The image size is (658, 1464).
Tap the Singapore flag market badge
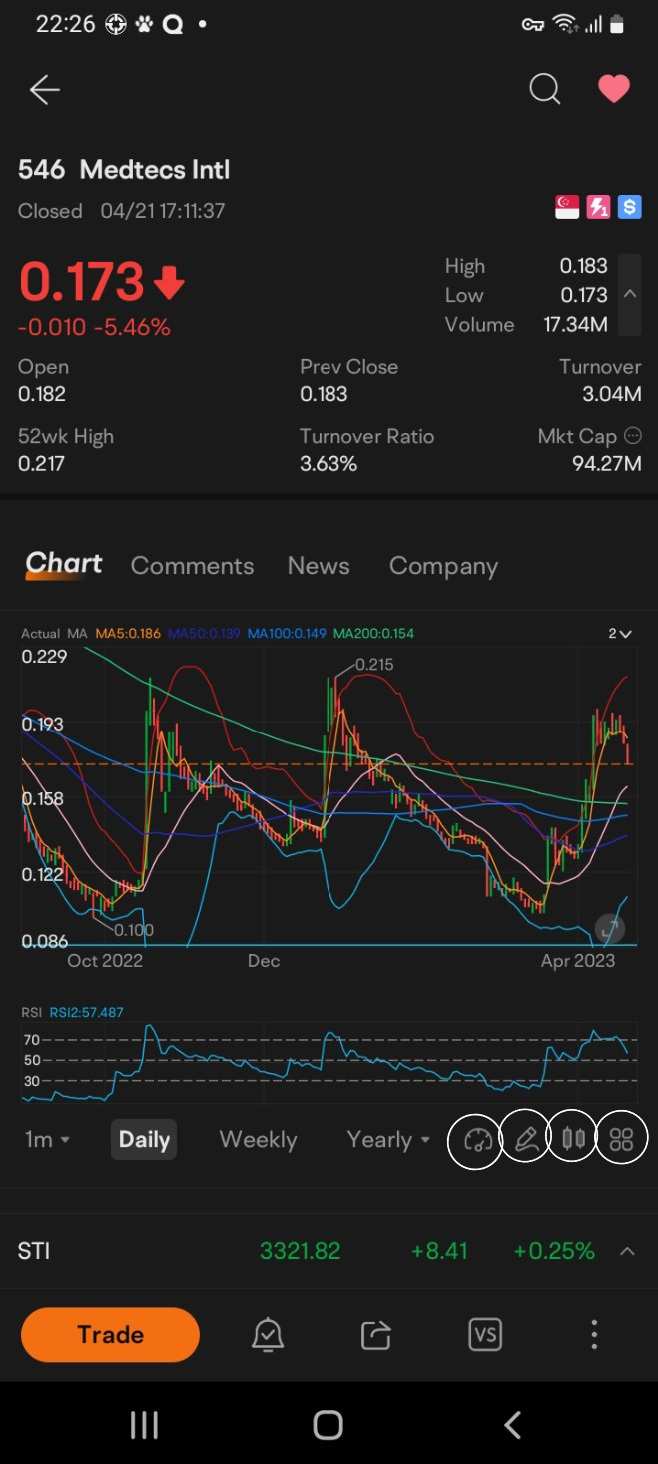(567, 207)
